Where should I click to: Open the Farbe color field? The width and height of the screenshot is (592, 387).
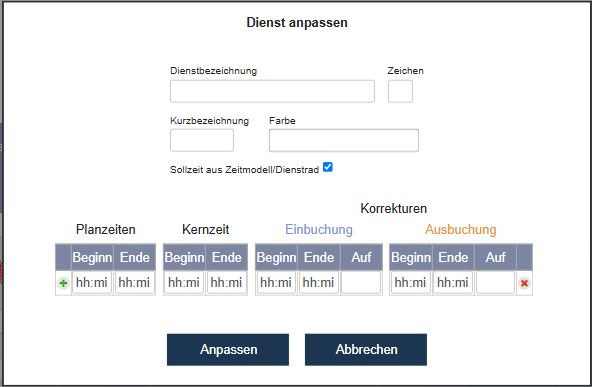click(344, 140)
